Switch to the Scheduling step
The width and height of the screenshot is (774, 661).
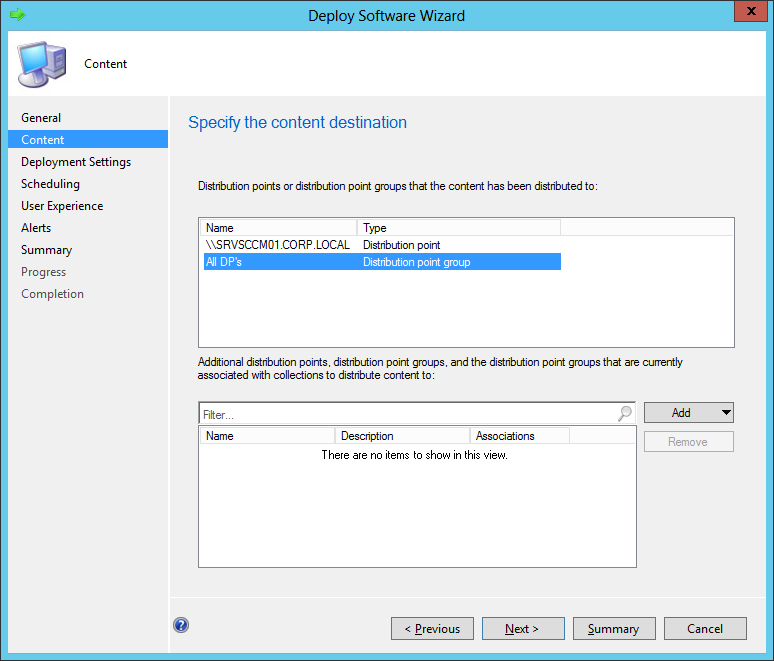click(50, 184)
